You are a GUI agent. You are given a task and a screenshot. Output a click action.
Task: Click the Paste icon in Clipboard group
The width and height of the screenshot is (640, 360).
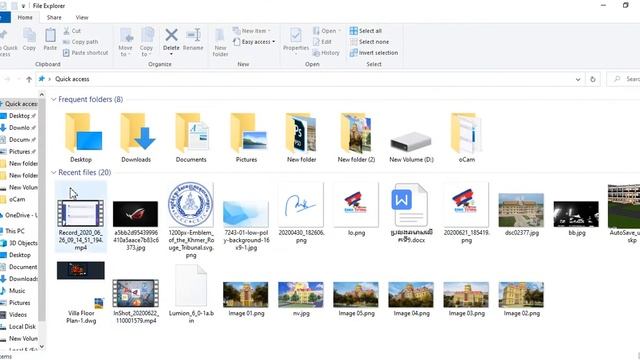[x=50, y=36]
